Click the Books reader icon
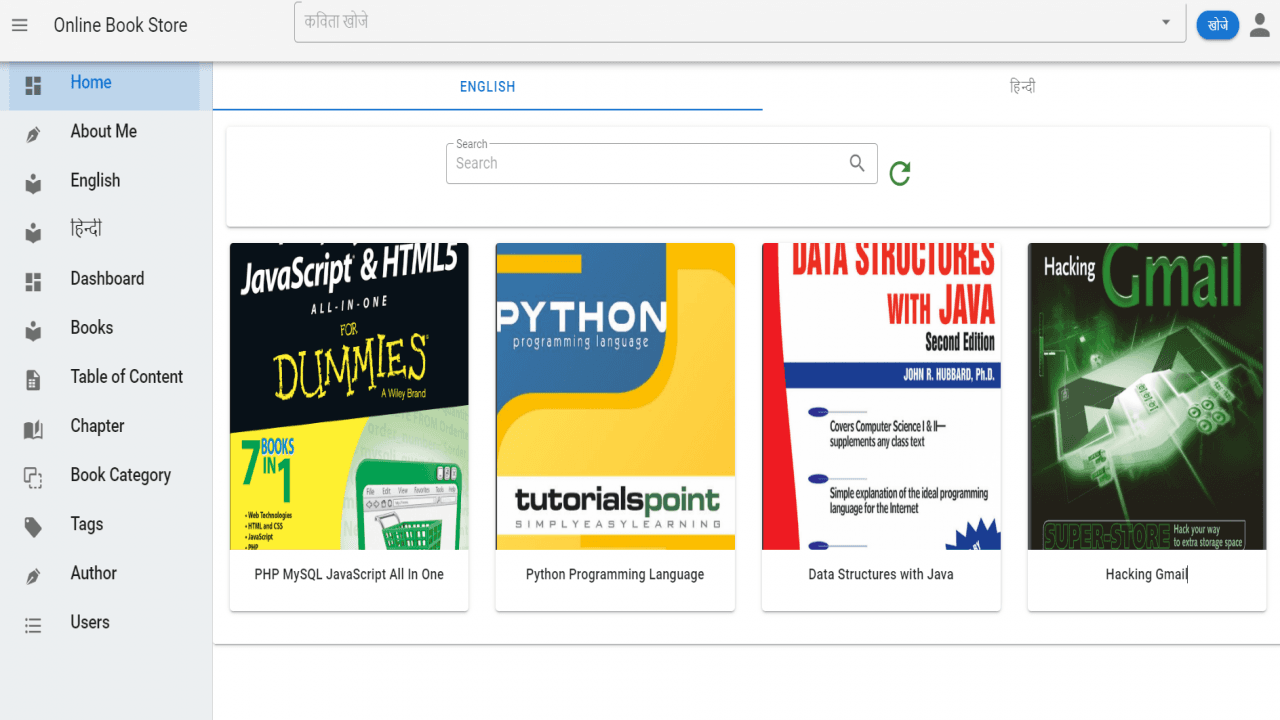 tap(33, 331)
